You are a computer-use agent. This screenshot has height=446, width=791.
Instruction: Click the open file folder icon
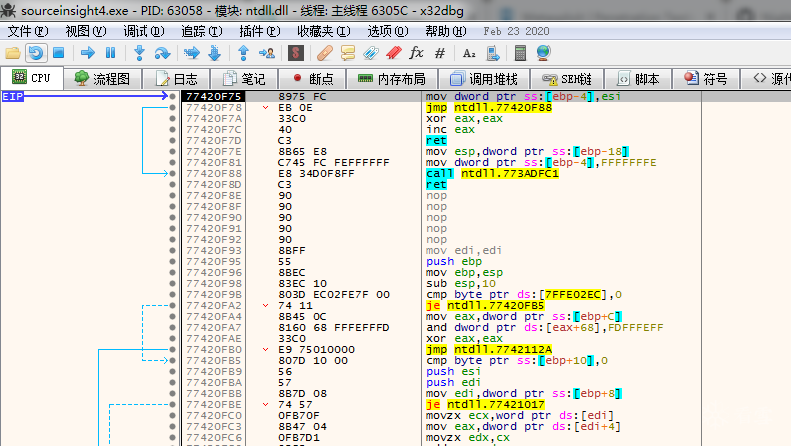coord(13,53)
